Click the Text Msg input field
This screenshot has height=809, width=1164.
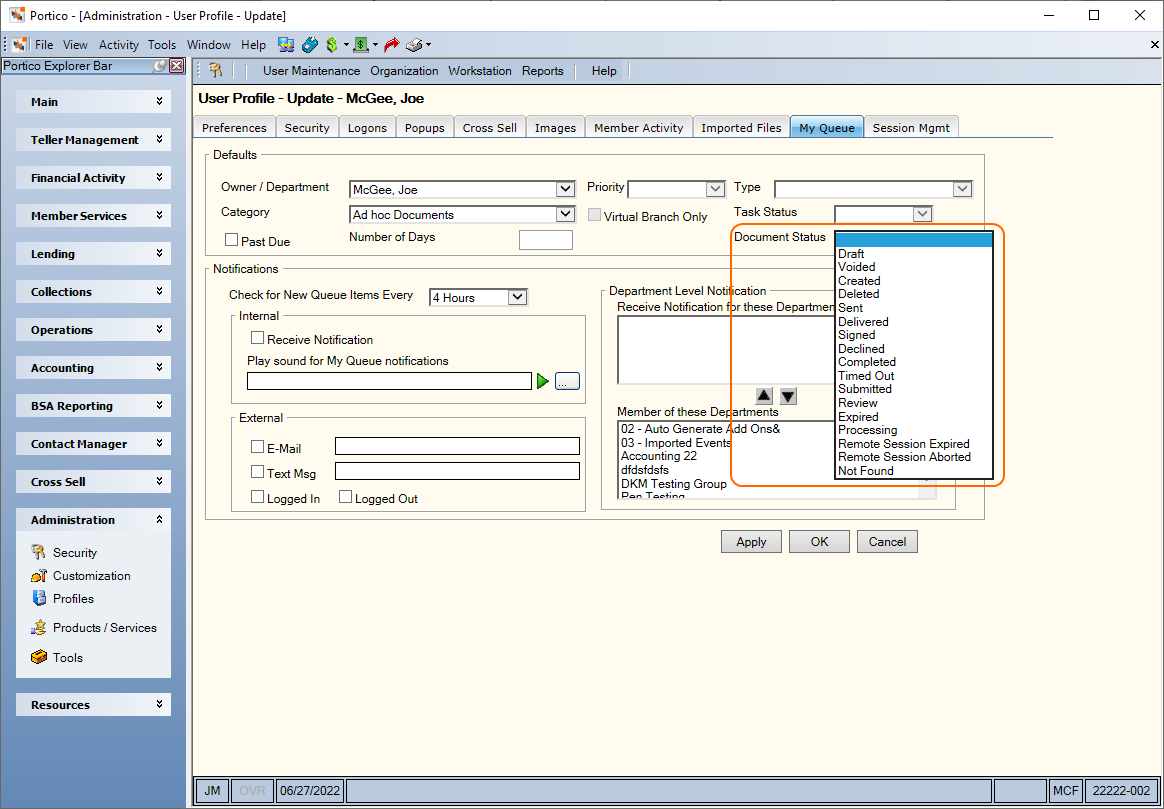(457, 471)
